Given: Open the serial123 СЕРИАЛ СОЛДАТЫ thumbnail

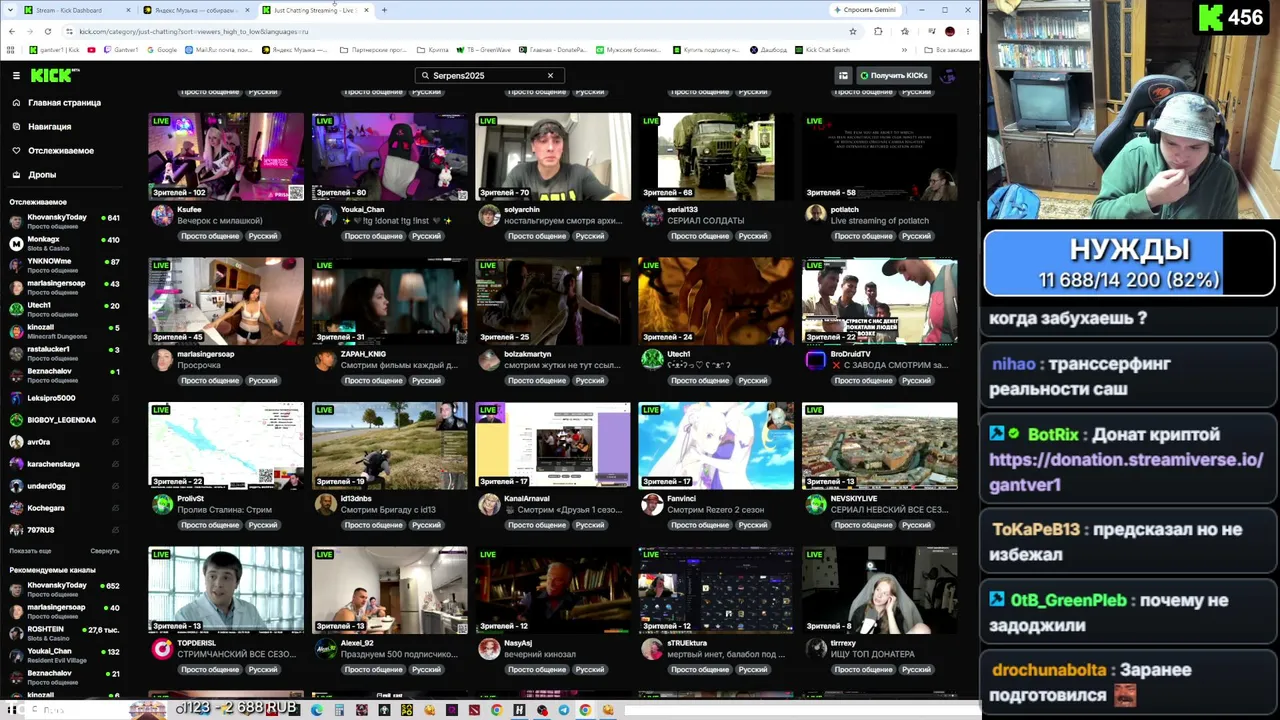Looking at the screenshot, I should (716, 157).
